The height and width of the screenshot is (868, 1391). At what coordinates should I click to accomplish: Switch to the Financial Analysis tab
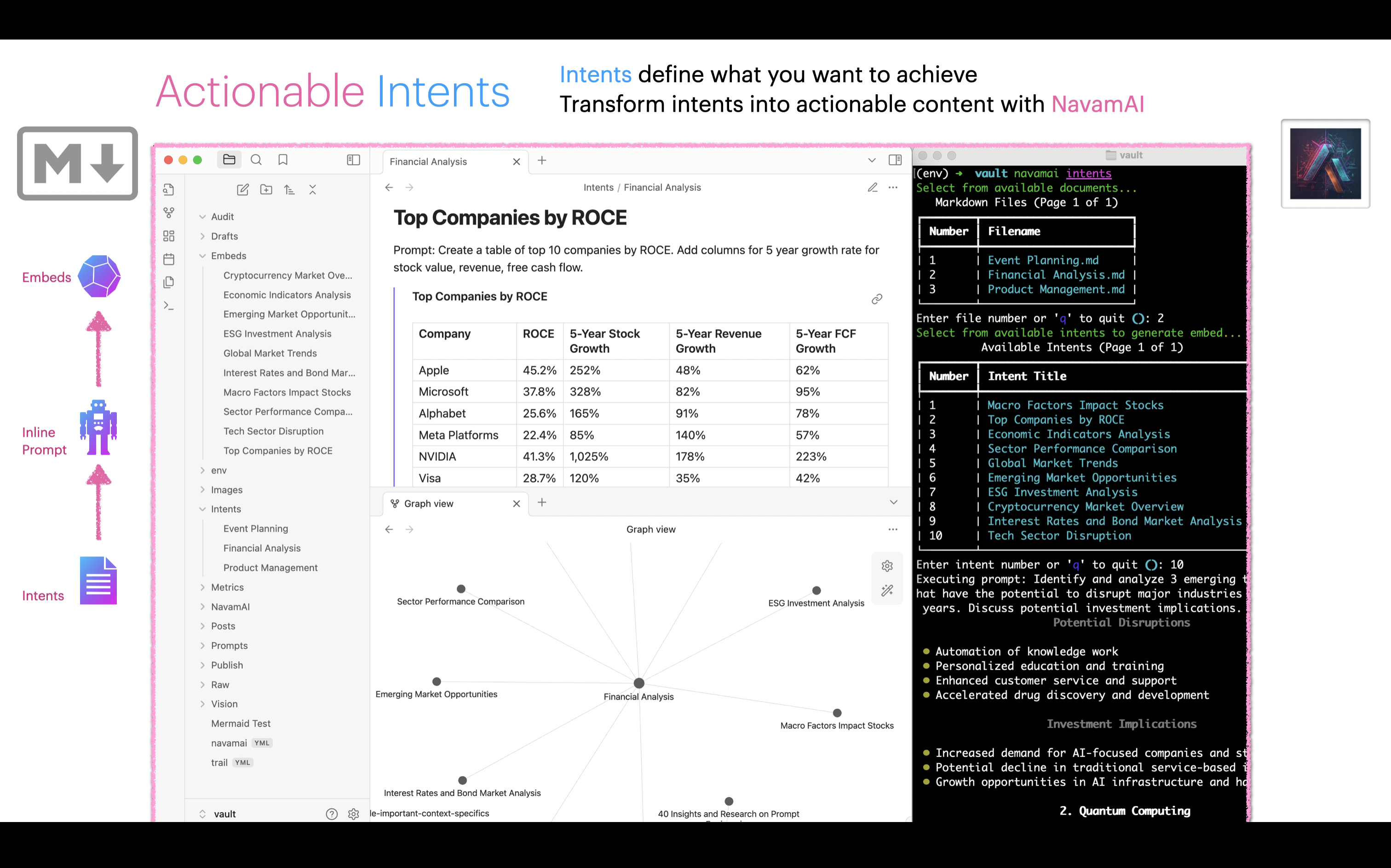428,162
